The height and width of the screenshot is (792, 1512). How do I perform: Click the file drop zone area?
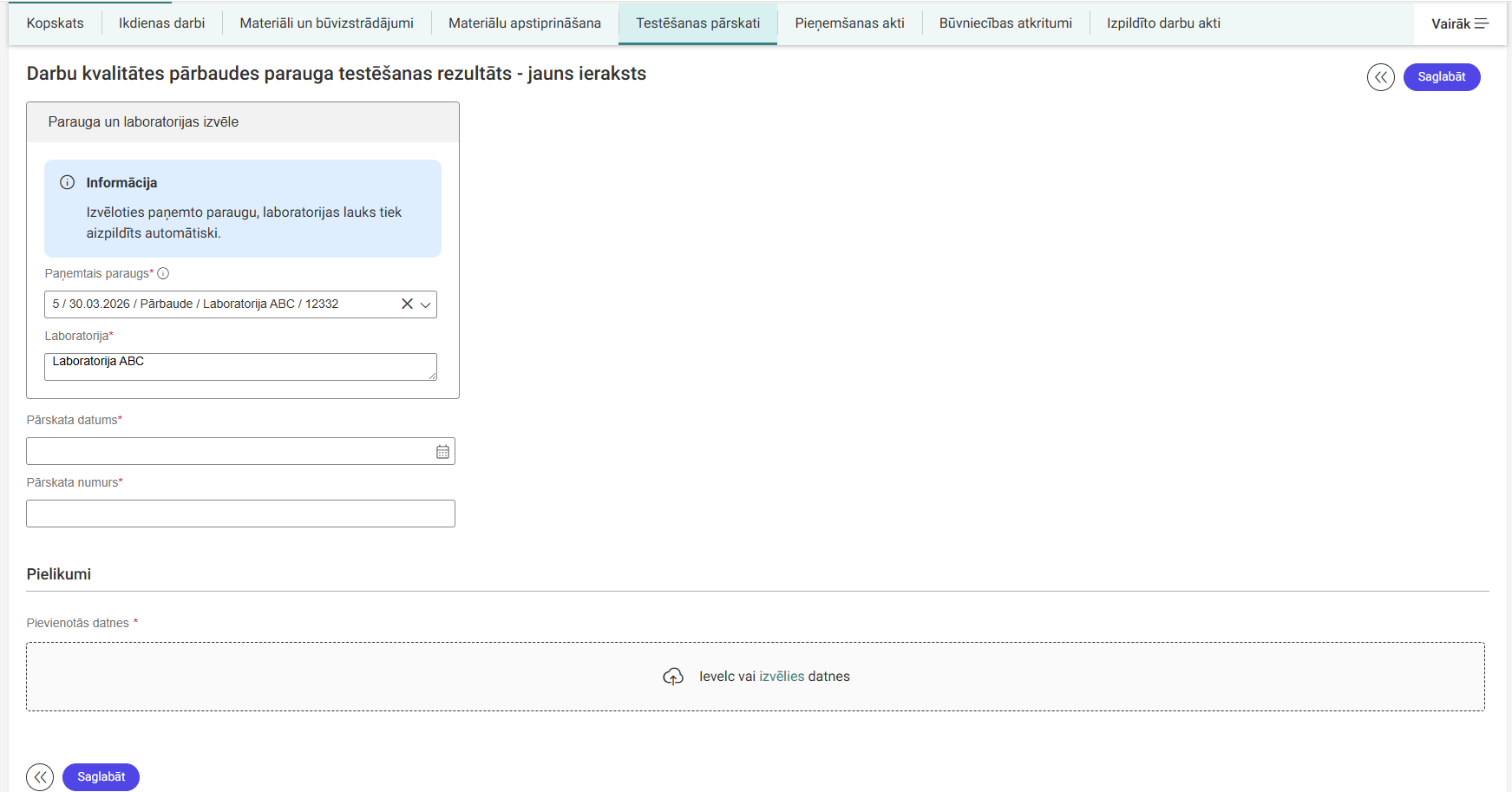click(755, 677)
